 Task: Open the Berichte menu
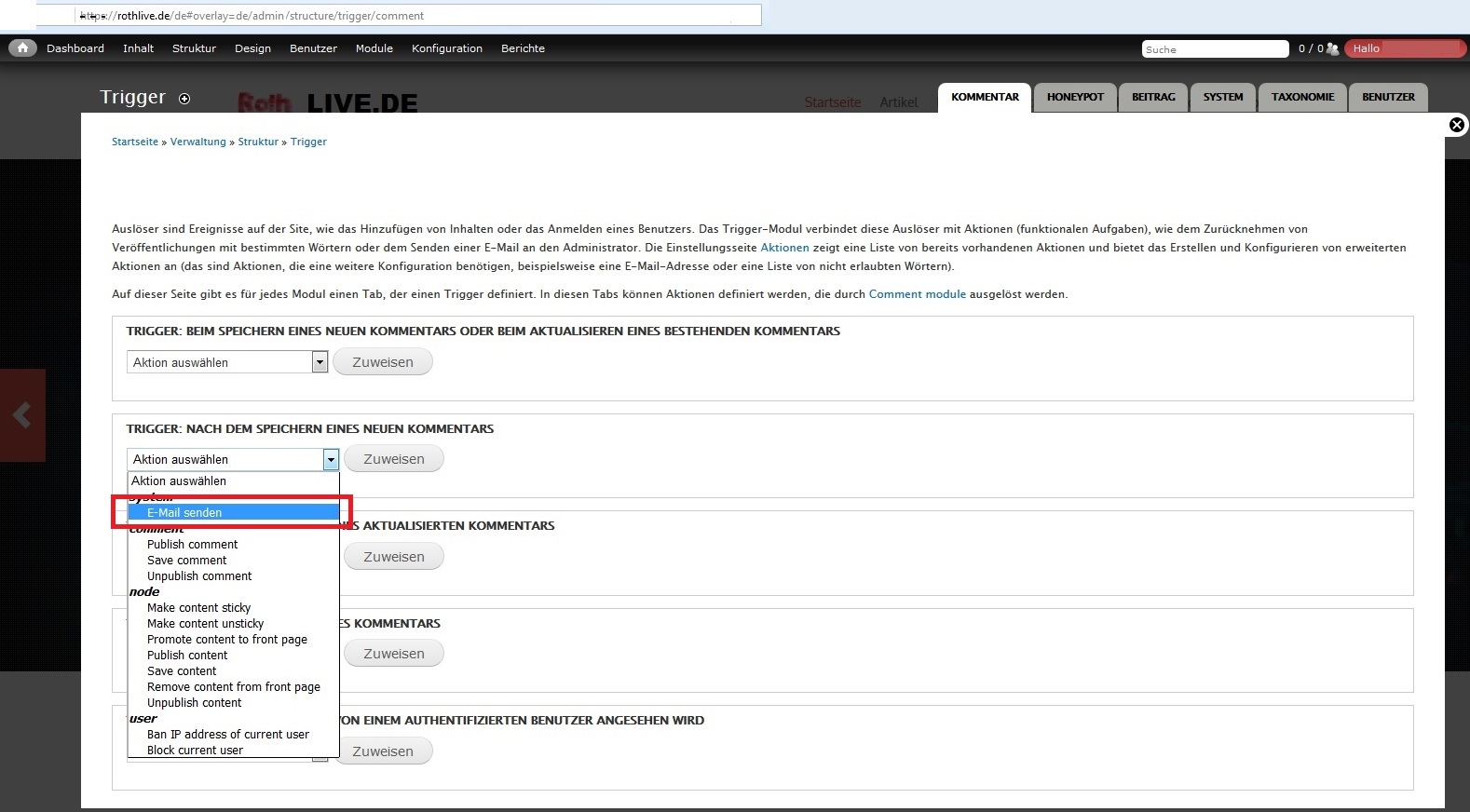tap(523, 48)
